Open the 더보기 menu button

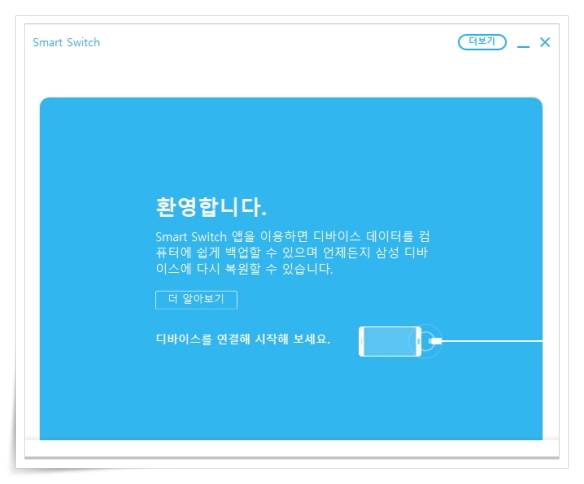(482, 42)
